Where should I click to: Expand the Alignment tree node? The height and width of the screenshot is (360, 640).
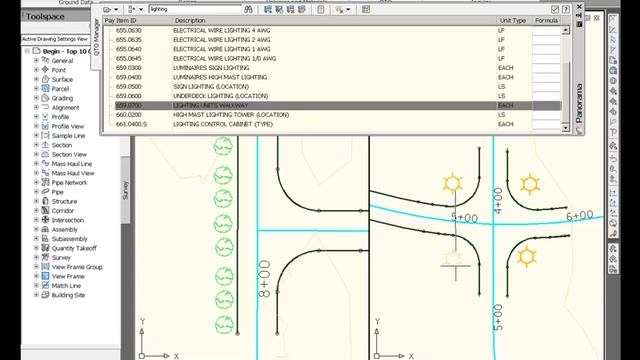click(x=36, y=107)
